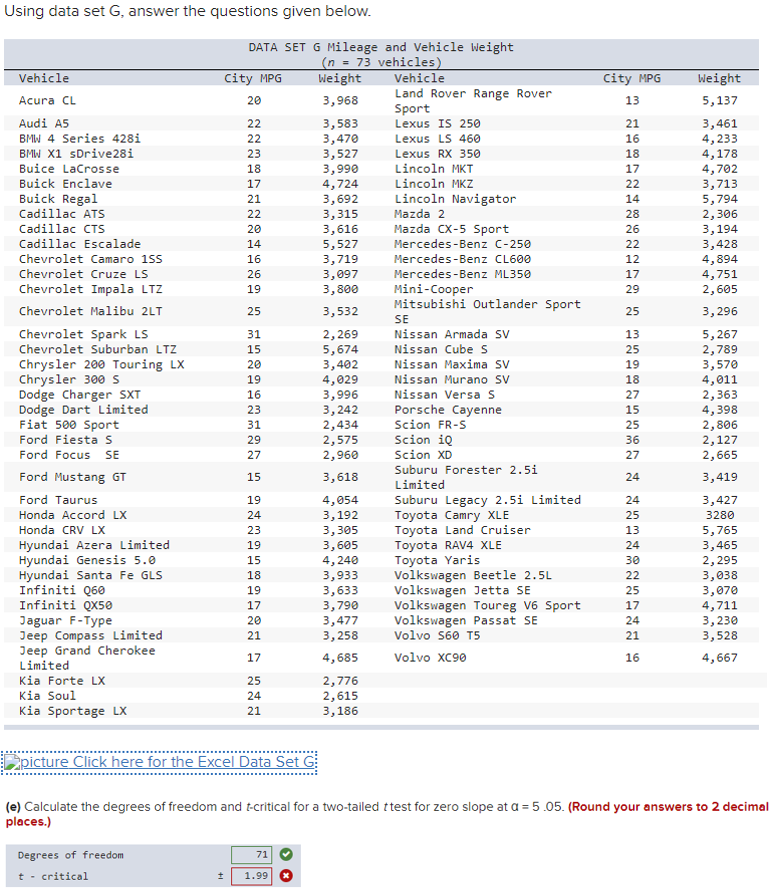Select the 'Audi A5' vehicle cell
This screenshot has height=893, width=775.
click(44, 124)
